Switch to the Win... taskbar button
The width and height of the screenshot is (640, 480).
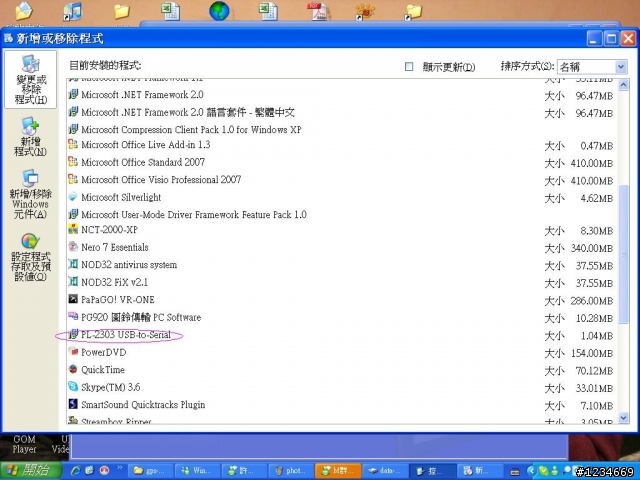coord(197,471)
